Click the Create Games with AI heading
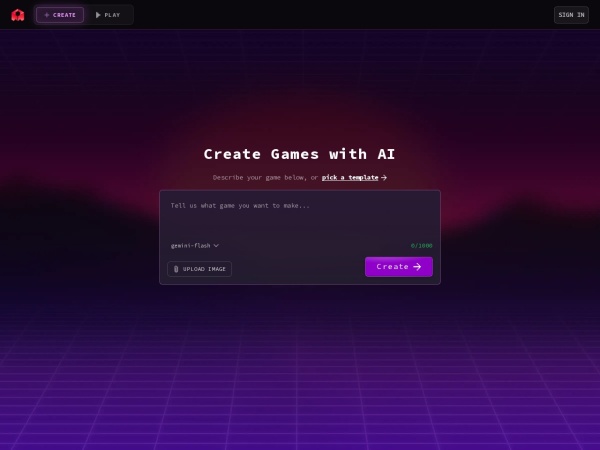 pyautogui.click(x=299, y=154)
